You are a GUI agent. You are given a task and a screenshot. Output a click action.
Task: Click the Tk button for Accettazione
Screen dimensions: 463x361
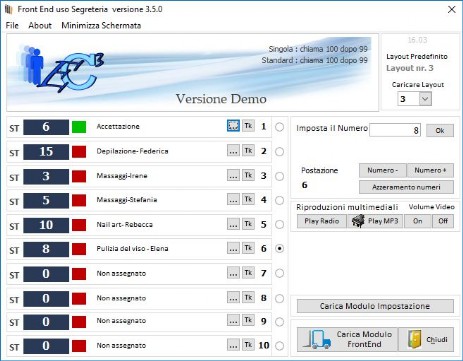click(x=248, y=126)
